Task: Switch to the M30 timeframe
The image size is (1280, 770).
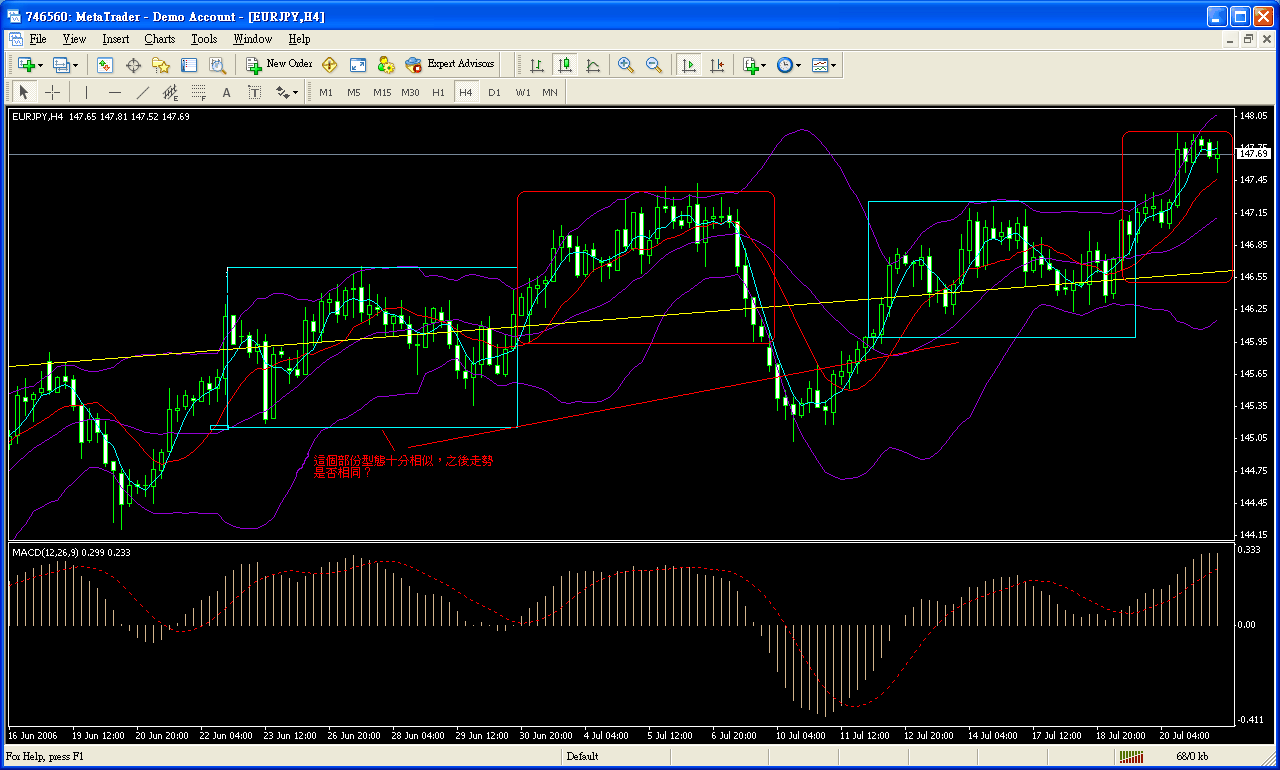Action: pos(411,92)
